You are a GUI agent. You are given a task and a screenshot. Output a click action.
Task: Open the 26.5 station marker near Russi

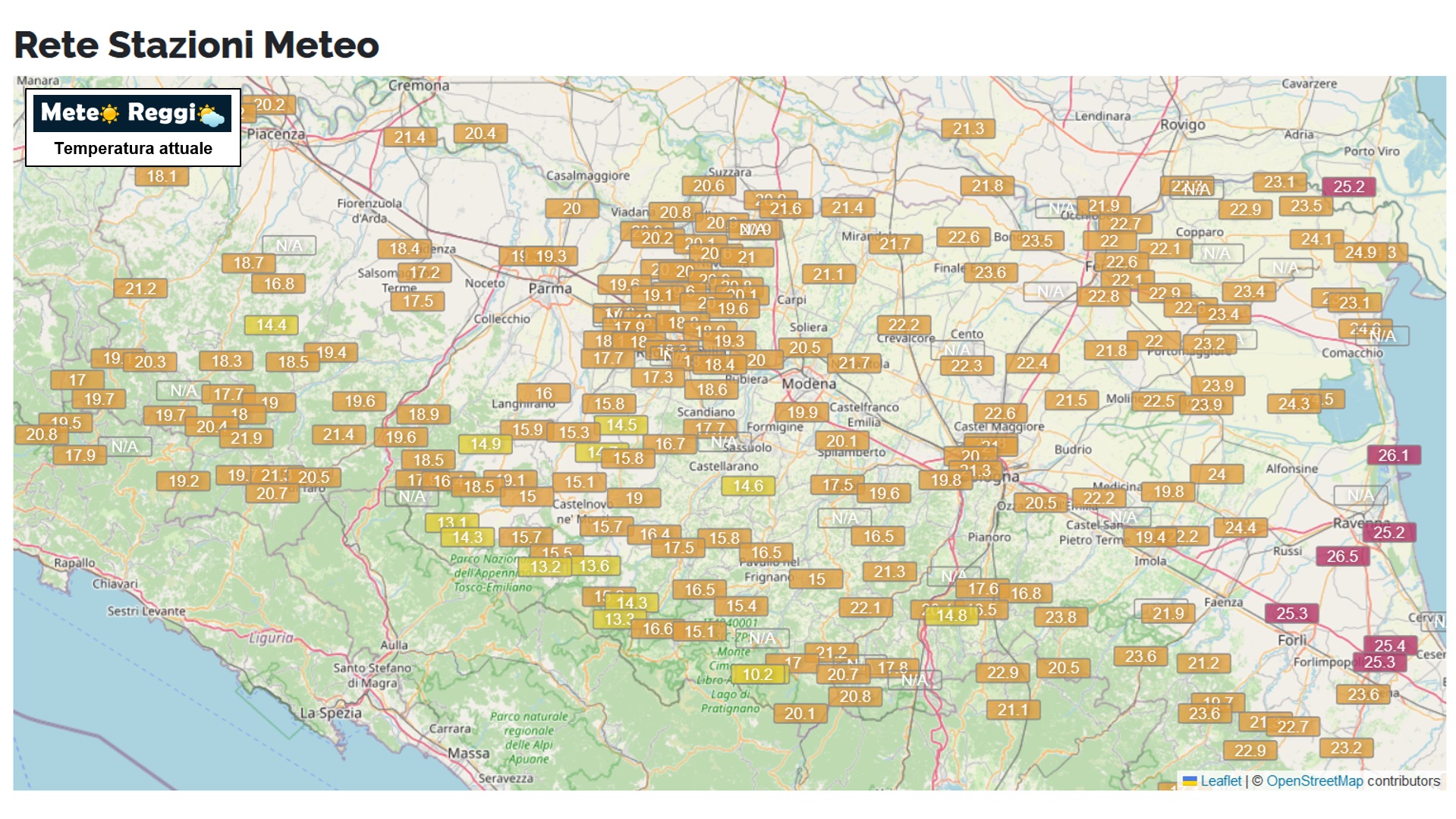click(1341, 556)
